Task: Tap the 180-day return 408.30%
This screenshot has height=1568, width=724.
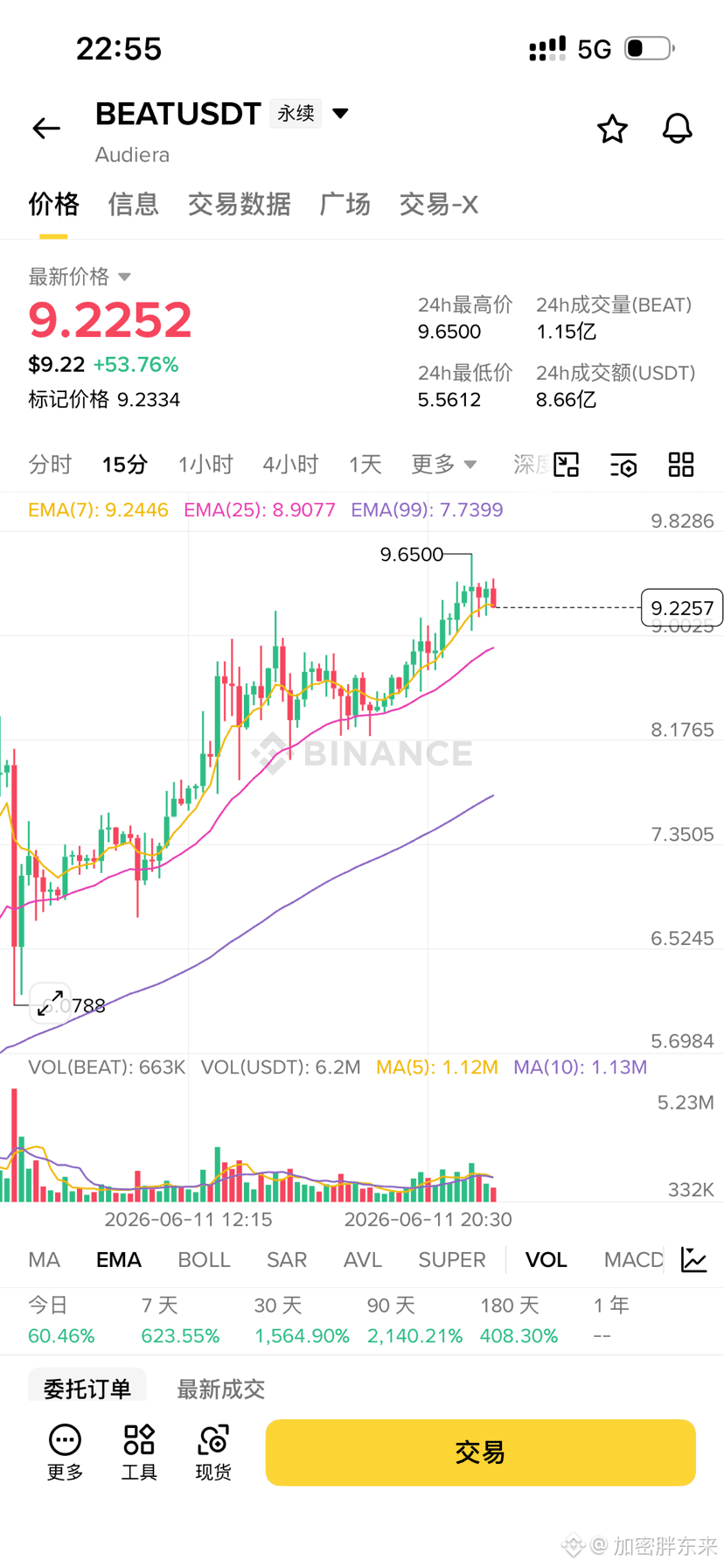Action: point(519,1336)
